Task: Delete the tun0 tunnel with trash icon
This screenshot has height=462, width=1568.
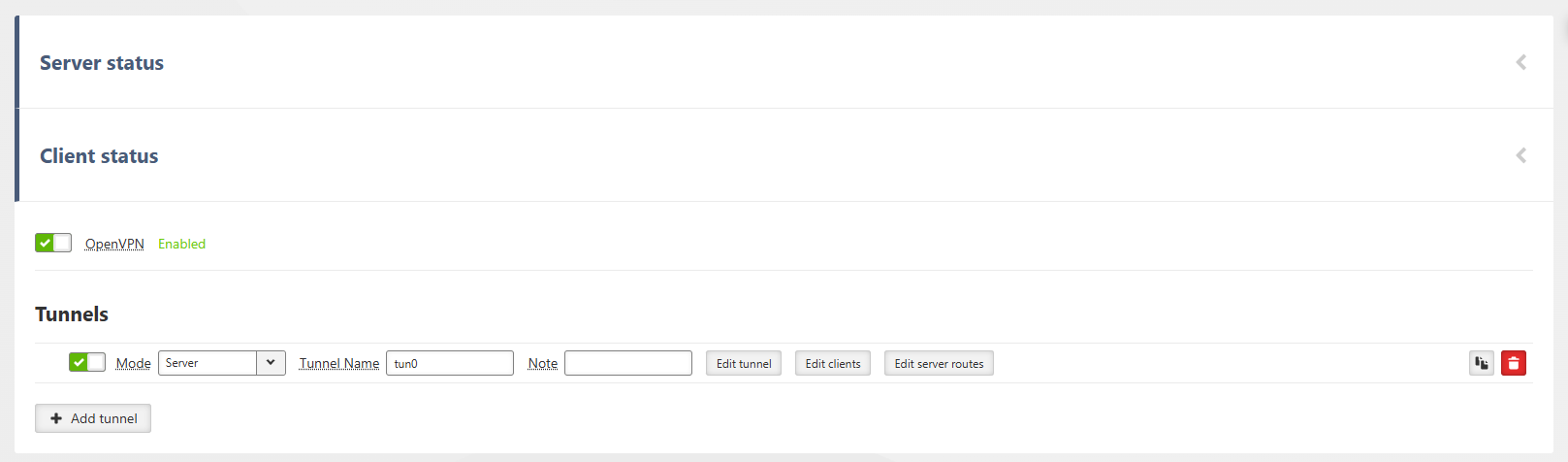Action: click(1513, 363)
